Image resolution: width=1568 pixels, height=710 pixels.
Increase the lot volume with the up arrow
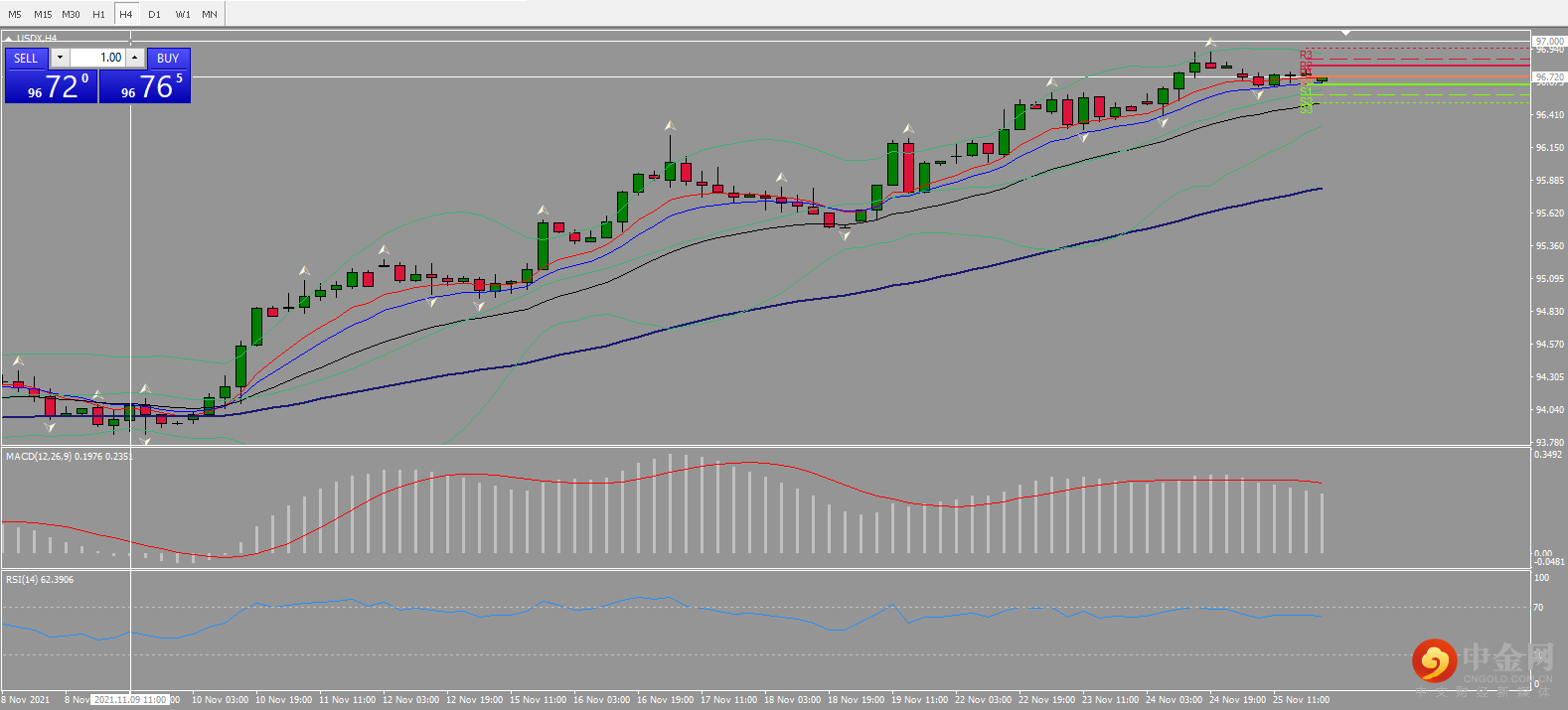pyautogui.click(x=135, y=58)
